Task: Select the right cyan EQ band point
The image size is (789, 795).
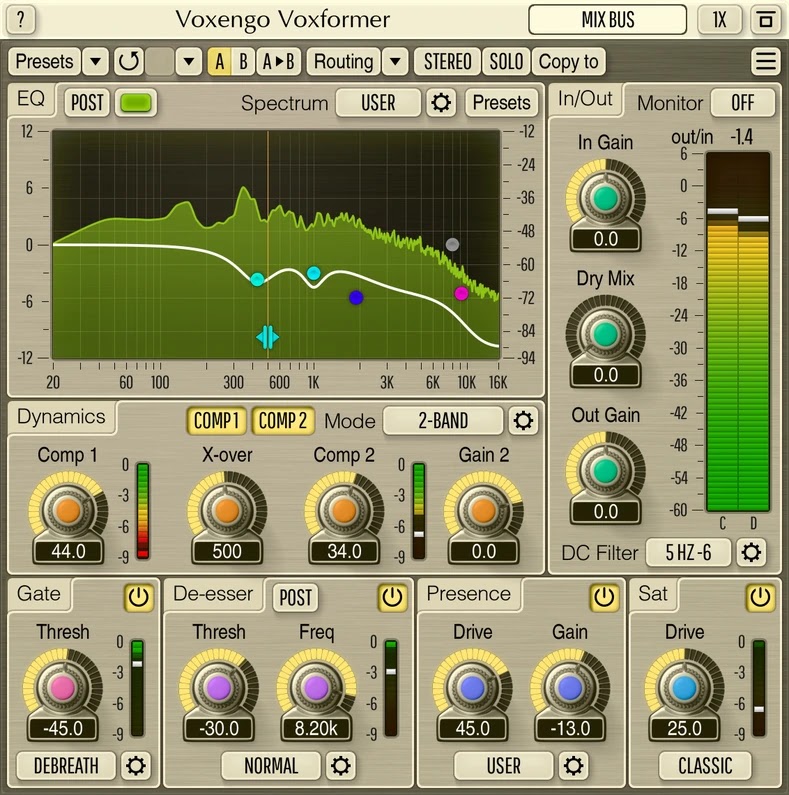Action: (314, 273)
